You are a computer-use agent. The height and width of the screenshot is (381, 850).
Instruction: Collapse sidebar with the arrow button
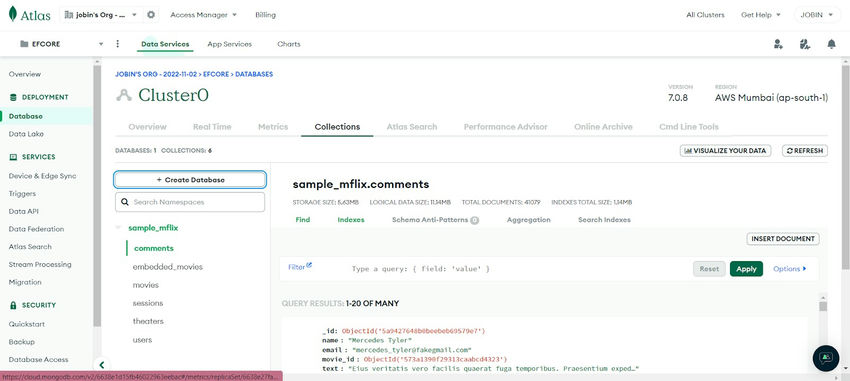101,365
